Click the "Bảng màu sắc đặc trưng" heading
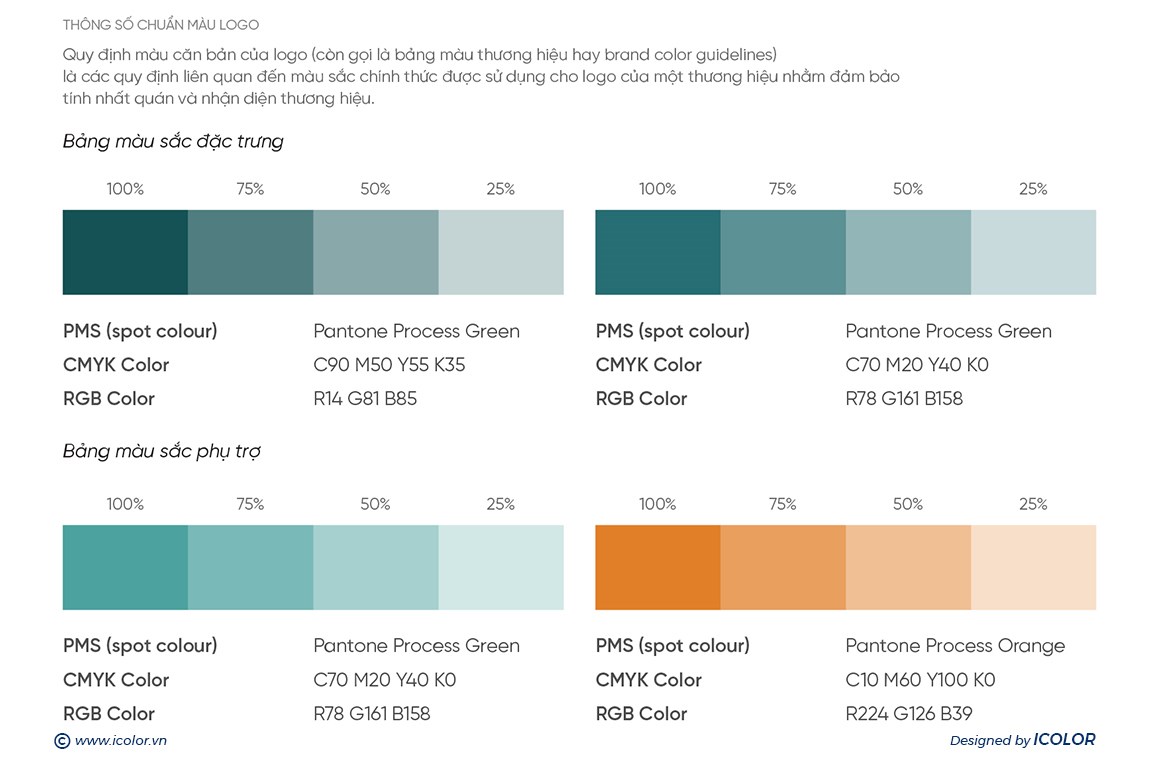This screenshot has height=781, width=1160. tap(173, 142)
